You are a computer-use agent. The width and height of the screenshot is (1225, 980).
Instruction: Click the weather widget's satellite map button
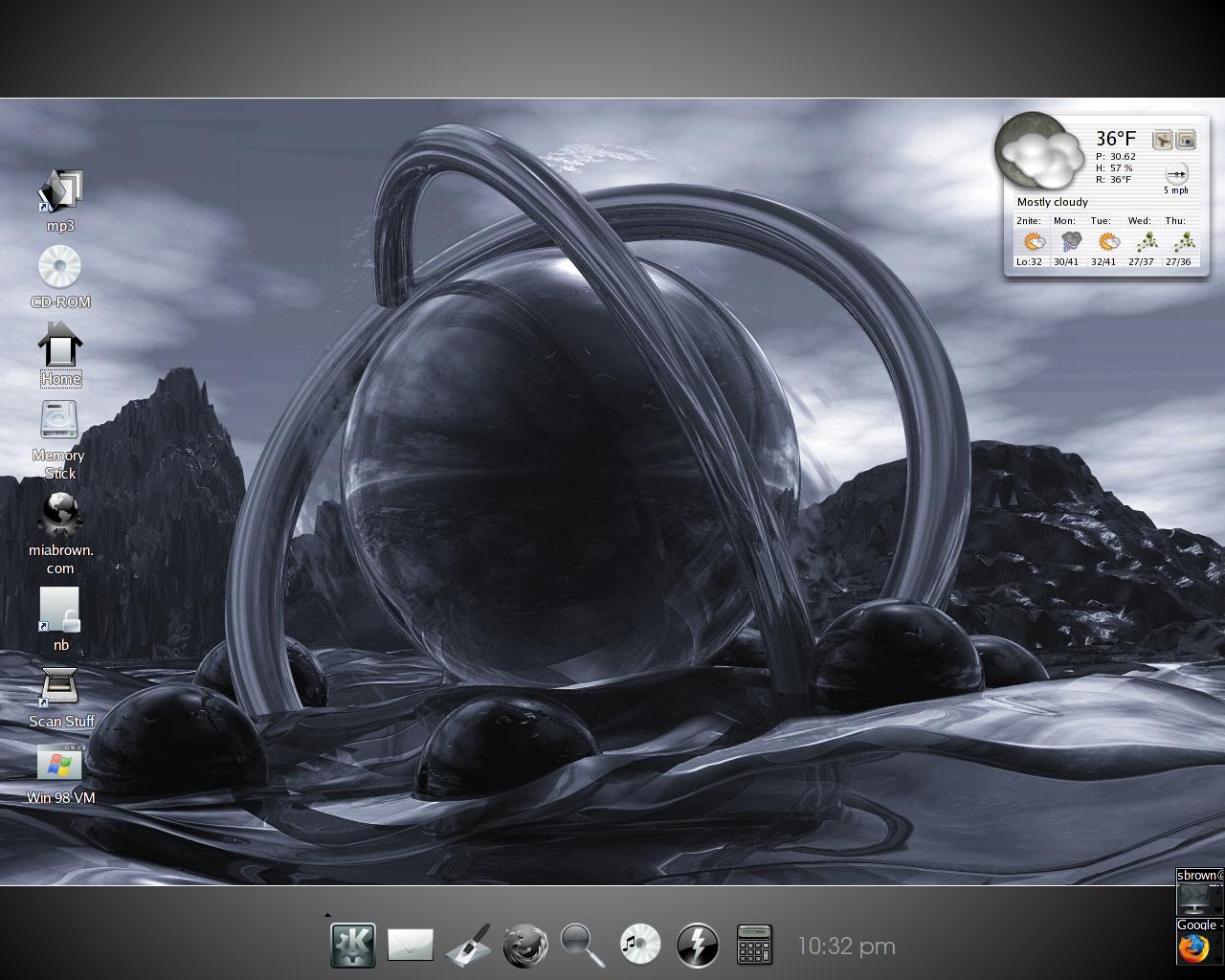coord(1162,141)
